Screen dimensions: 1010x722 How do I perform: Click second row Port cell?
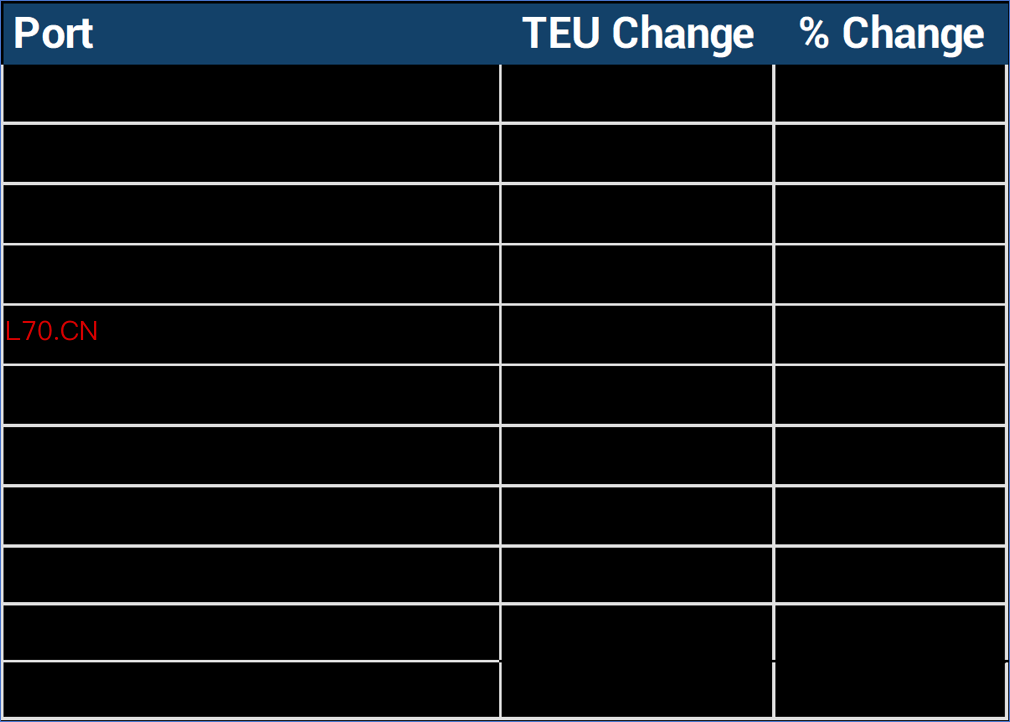click(250, 153)
